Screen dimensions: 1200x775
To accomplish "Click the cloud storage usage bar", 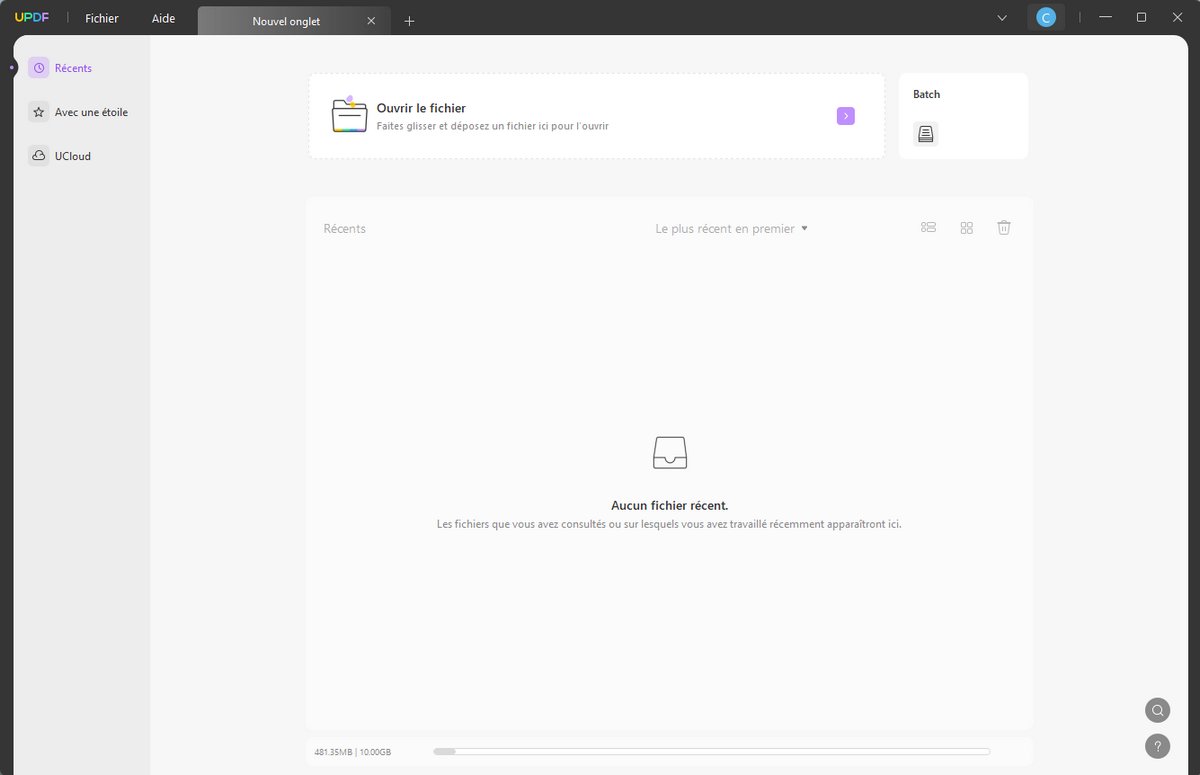I will tap(711, 751).
